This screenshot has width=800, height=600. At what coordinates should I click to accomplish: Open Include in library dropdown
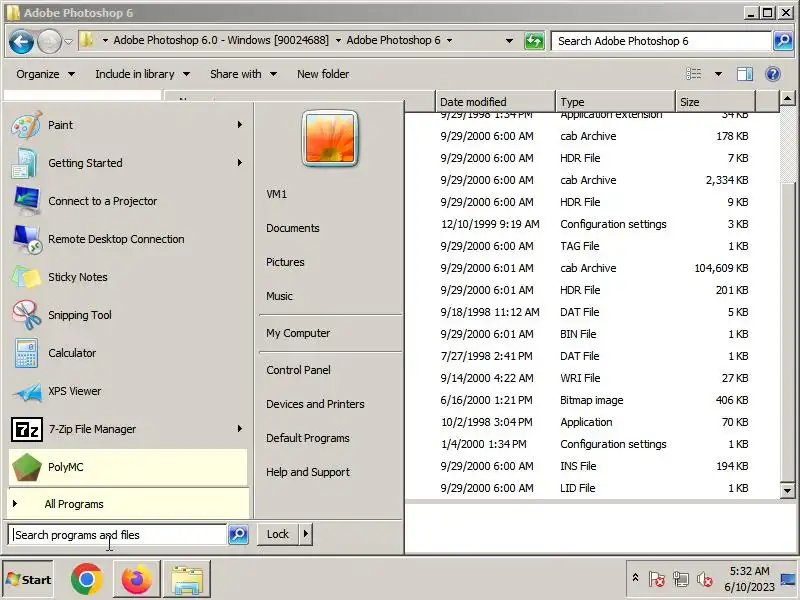click(142, 74)
